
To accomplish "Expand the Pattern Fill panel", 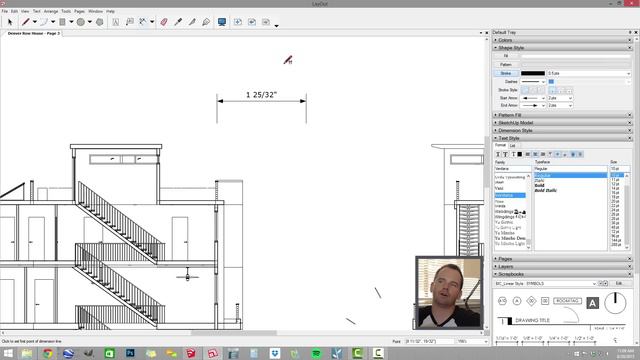I will coord(510,115).
